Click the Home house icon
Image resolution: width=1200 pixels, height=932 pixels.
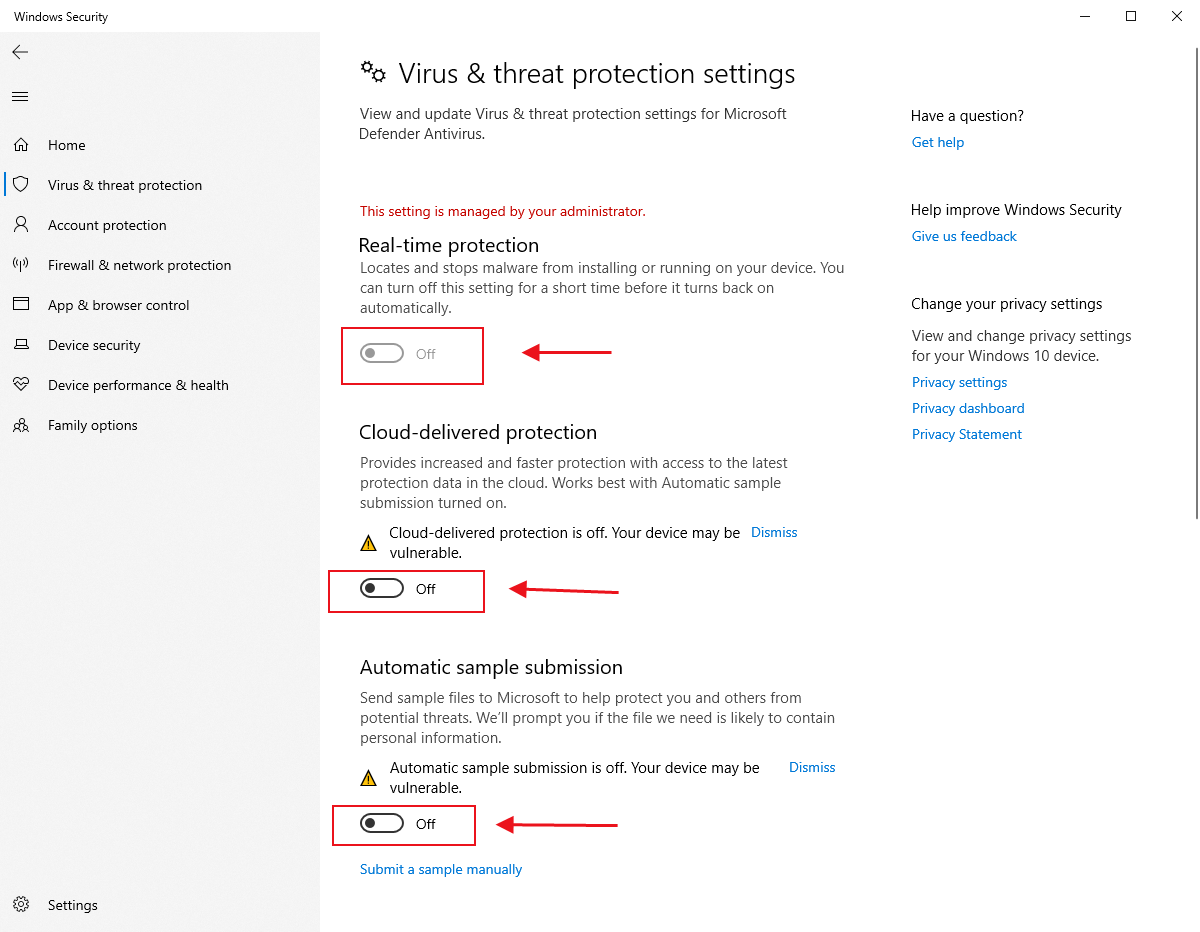click(20, 145)
